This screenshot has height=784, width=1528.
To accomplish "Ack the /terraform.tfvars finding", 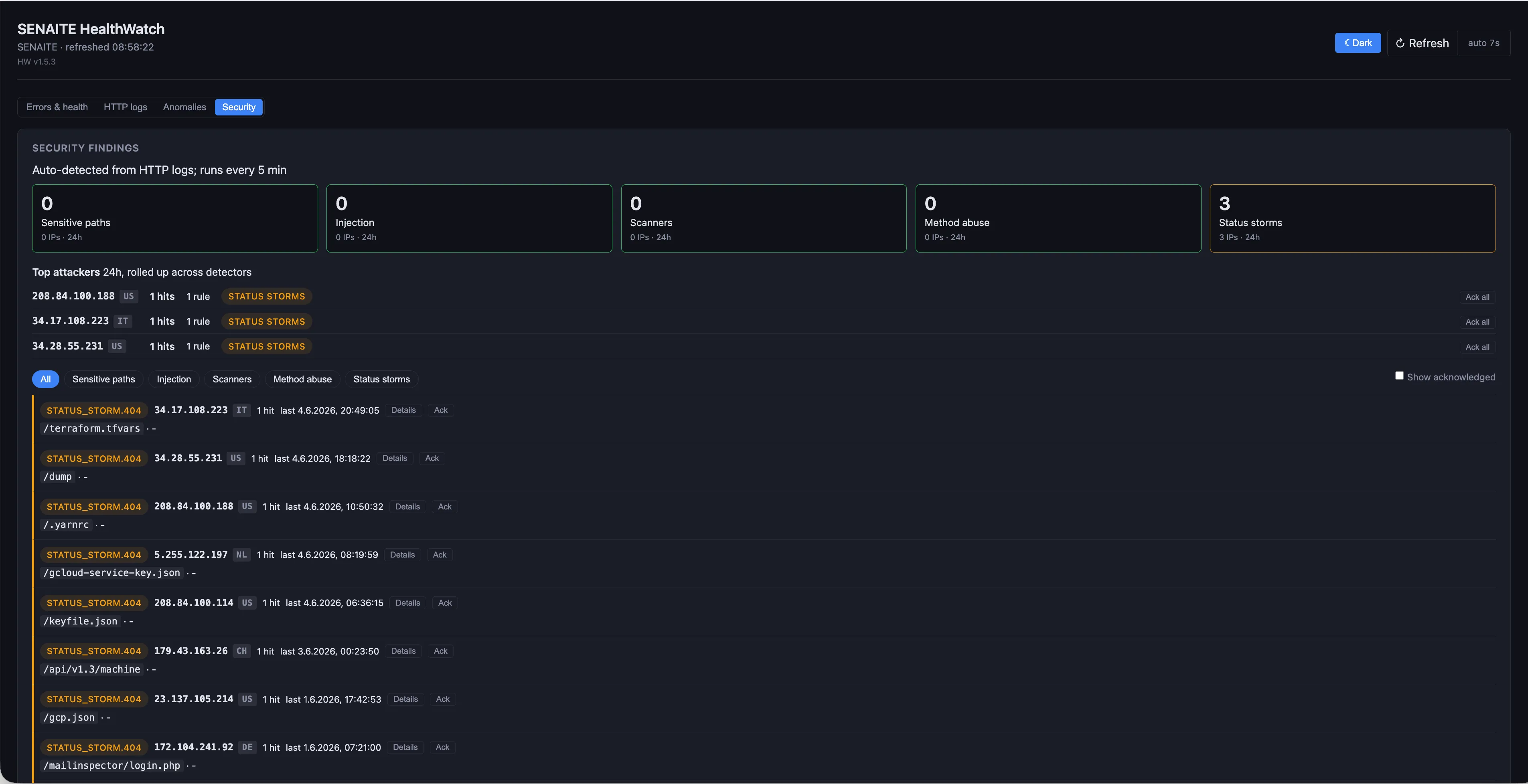I will tap(441, 410).
